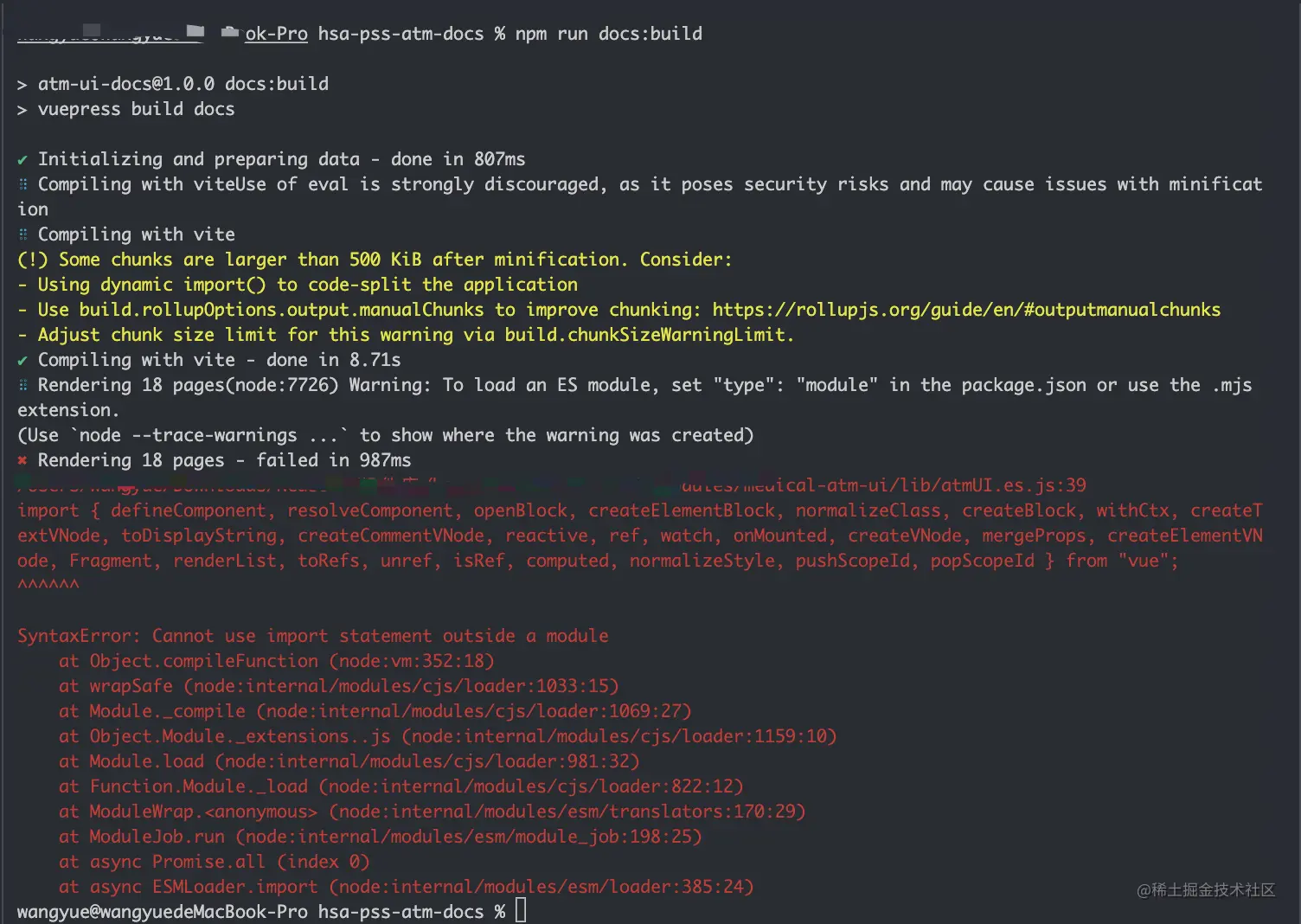This screenshot has height=924, width=1301.
Task: Open the rollupjs.org outputmanualchunks link
Action: click(x=965, y=310)
